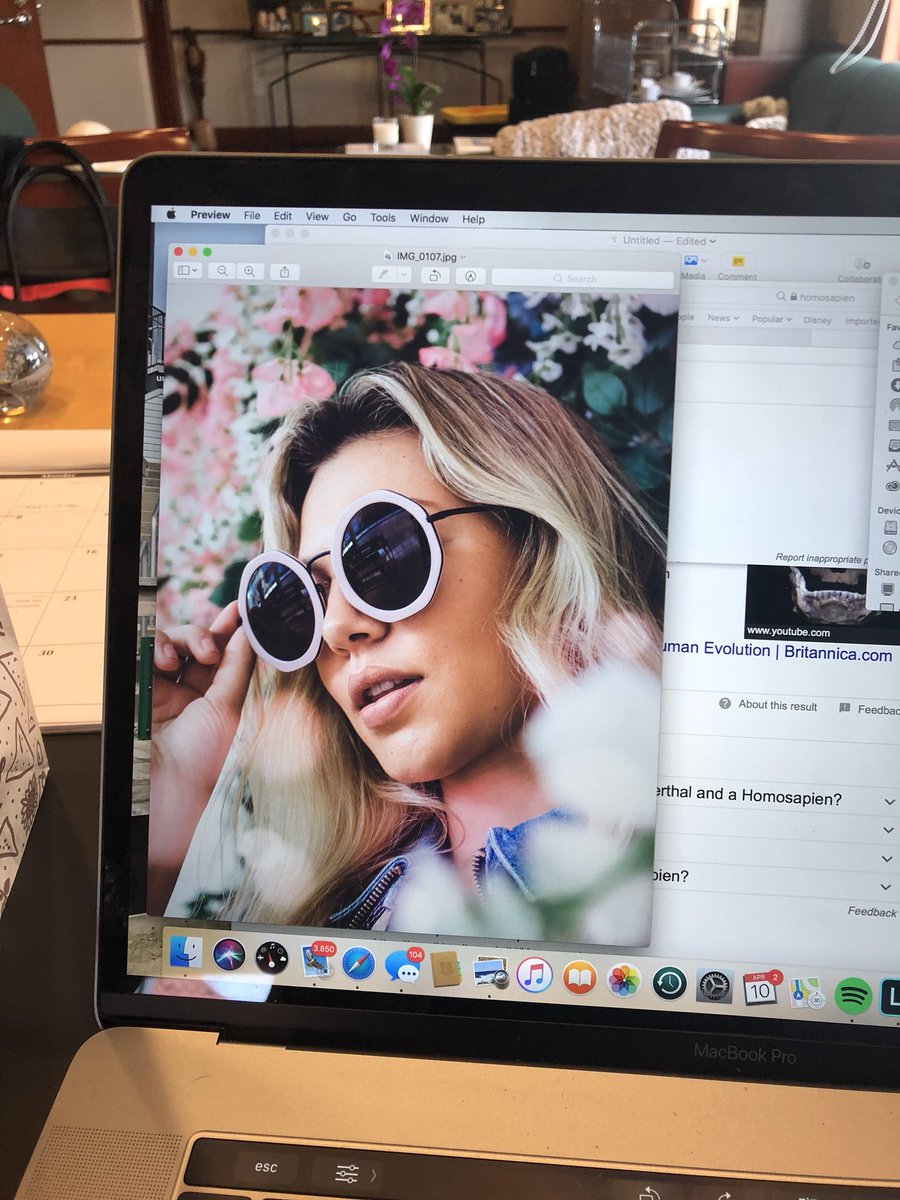Open the Preview application menu
Image resolution: width=900 pixels, height=1200 pixels.
tap(210, 215)
